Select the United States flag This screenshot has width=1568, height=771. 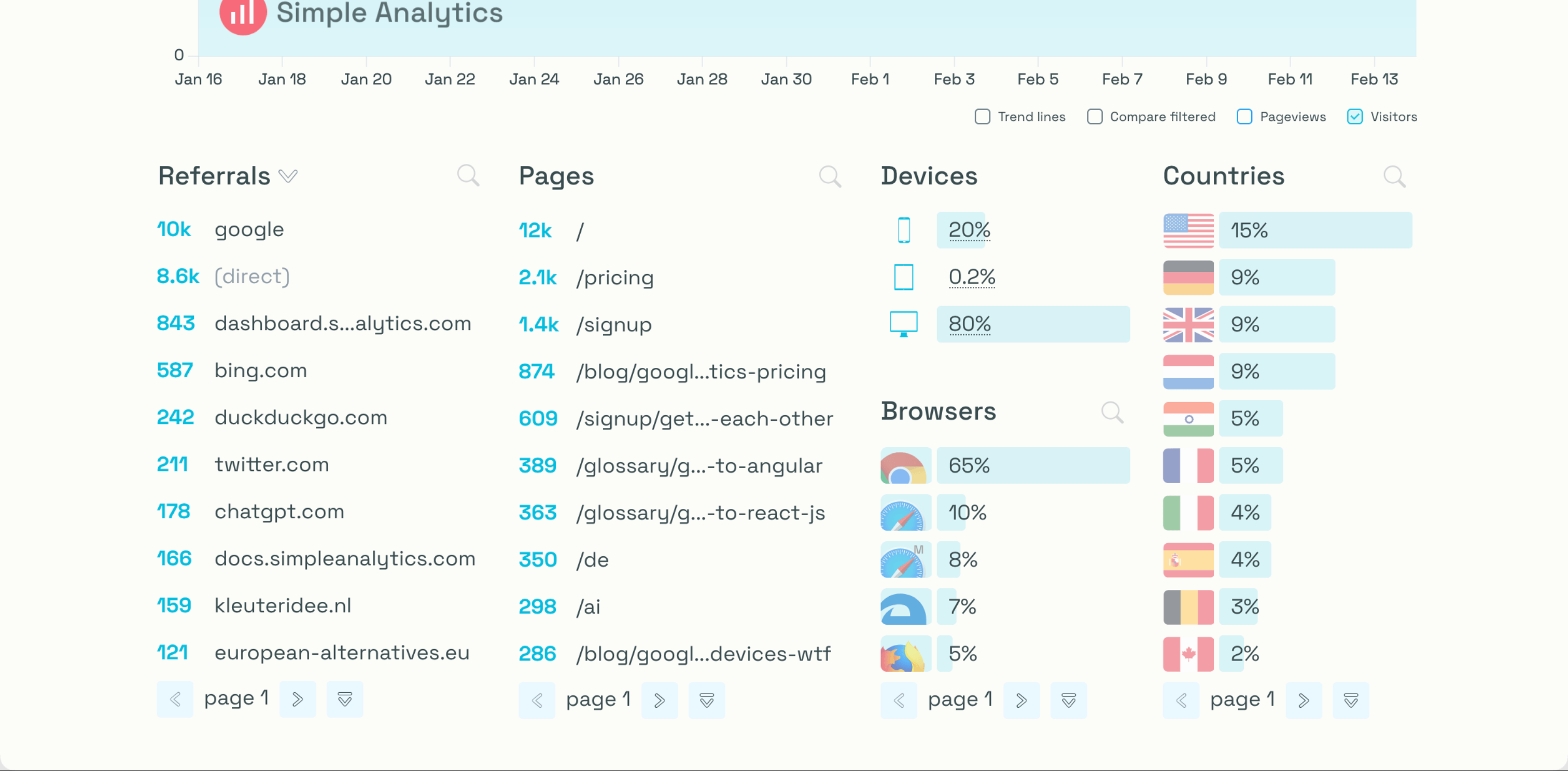point(1188,230)
